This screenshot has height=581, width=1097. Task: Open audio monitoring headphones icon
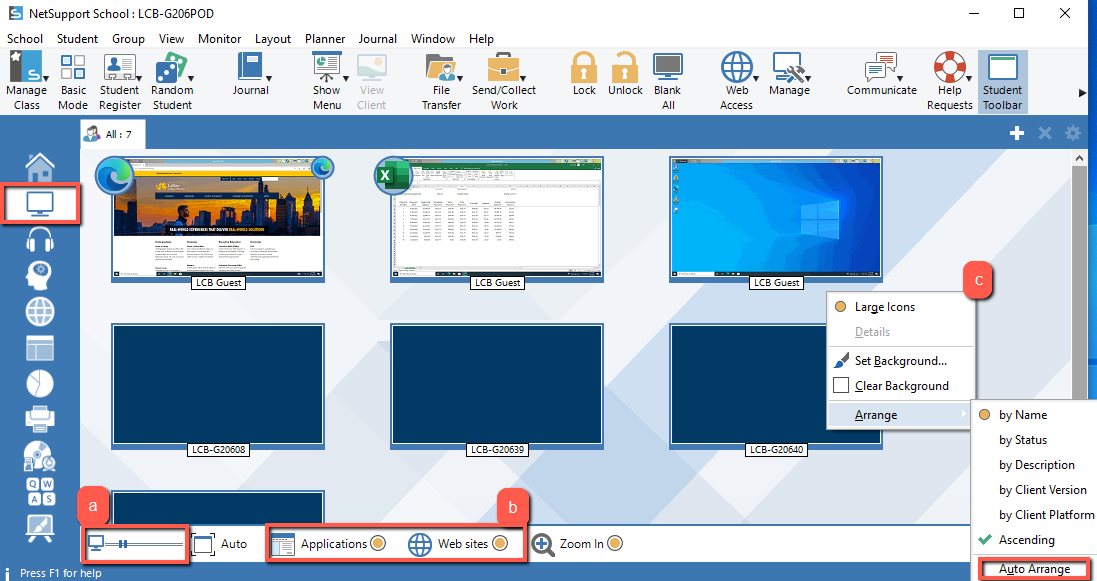[x=40, y=239]
